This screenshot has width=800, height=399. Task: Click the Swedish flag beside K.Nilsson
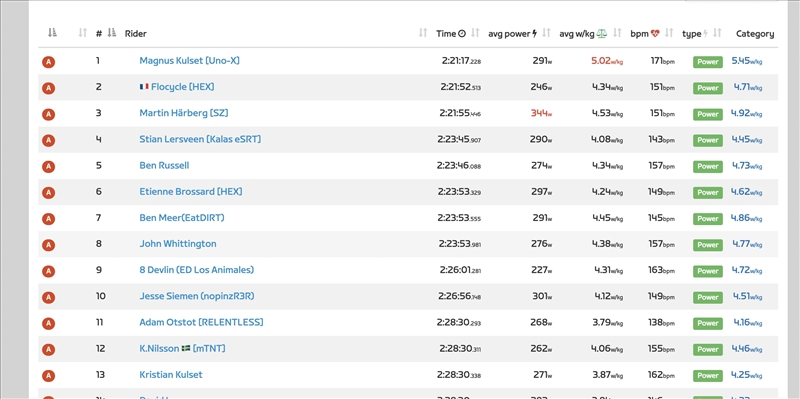[x=186, y=348]
